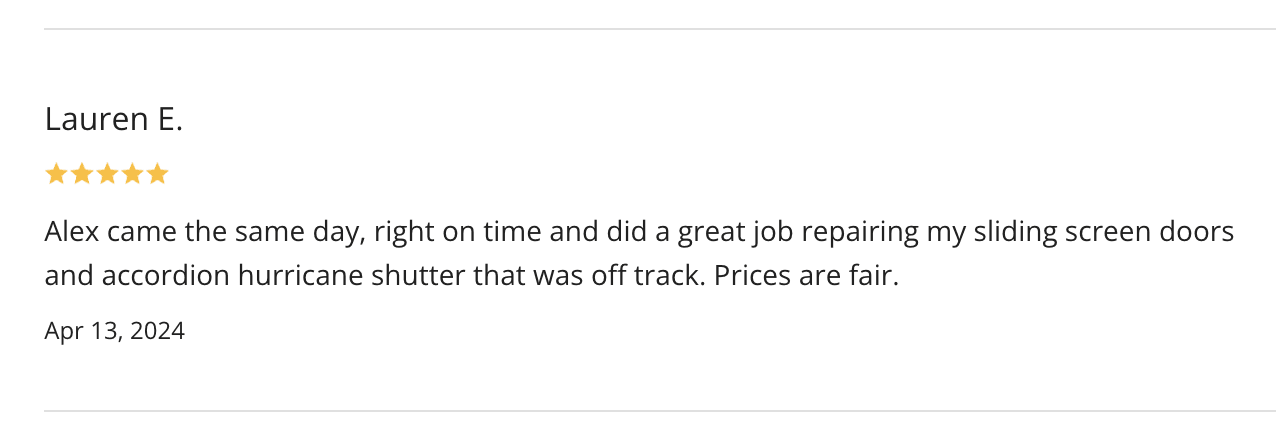The image size is (1276, 444).
Task: Click the third gold star
Action: (x=107, y=175)
